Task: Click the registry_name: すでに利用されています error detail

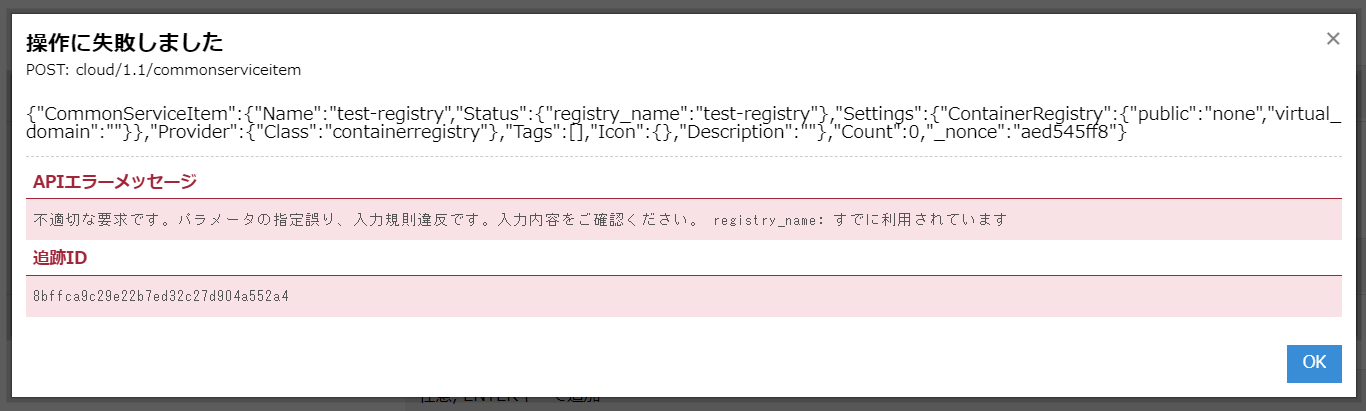Action: click(859, 219)
